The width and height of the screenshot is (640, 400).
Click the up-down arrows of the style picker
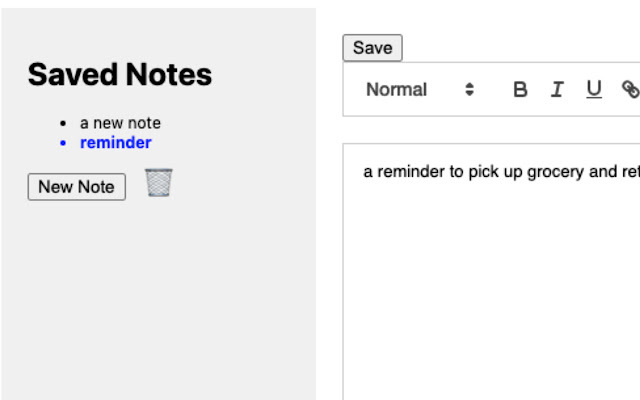(469, 89)
